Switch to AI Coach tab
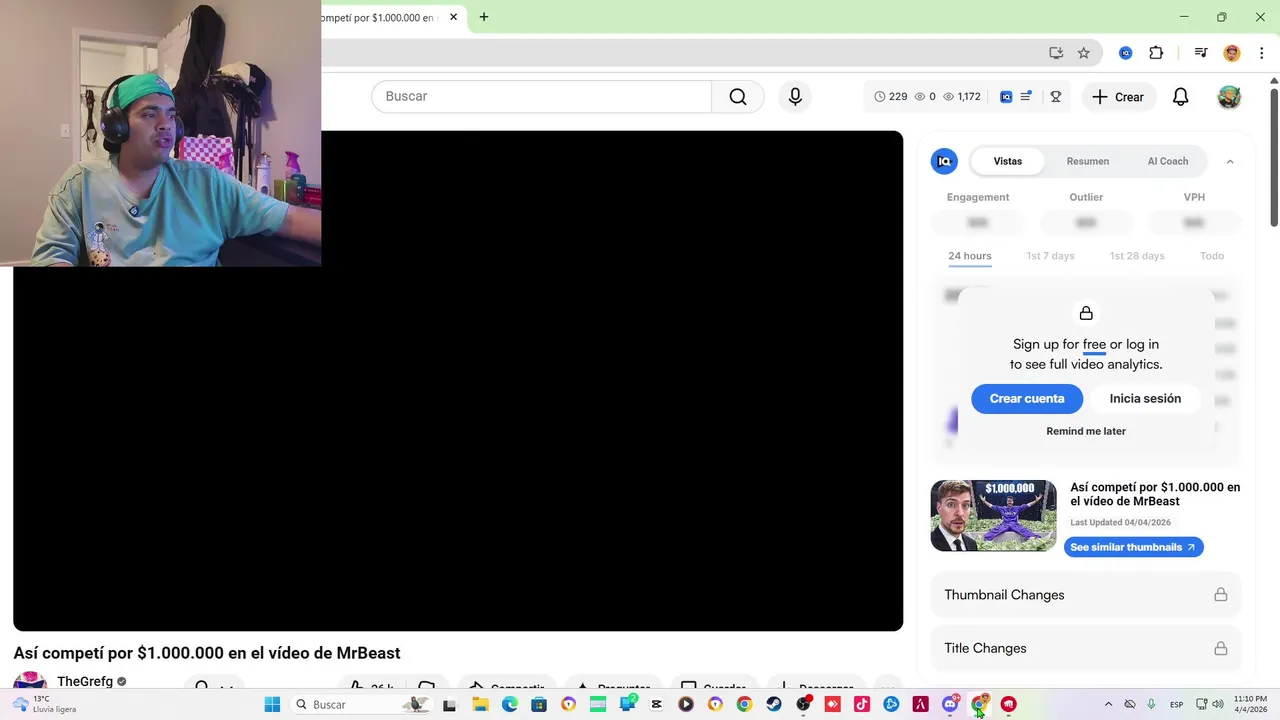The height and width of the screenshot is (720, 1280). [1168, 161]
